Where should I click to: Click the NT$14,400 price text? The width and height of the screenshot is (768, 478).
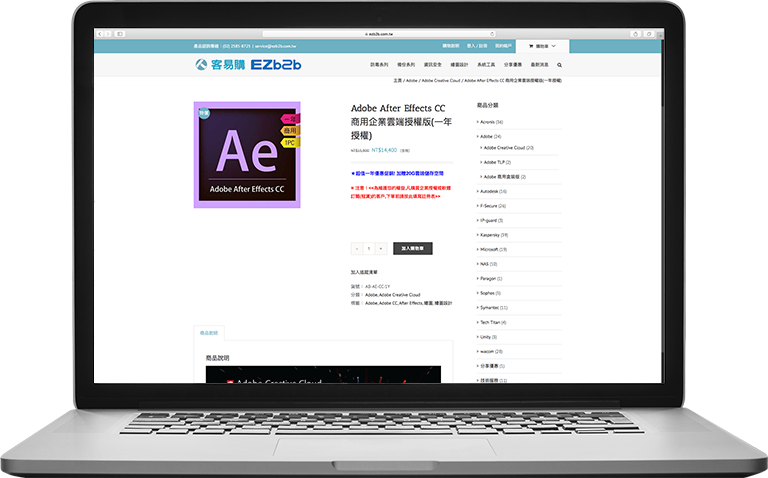[384, 150]
